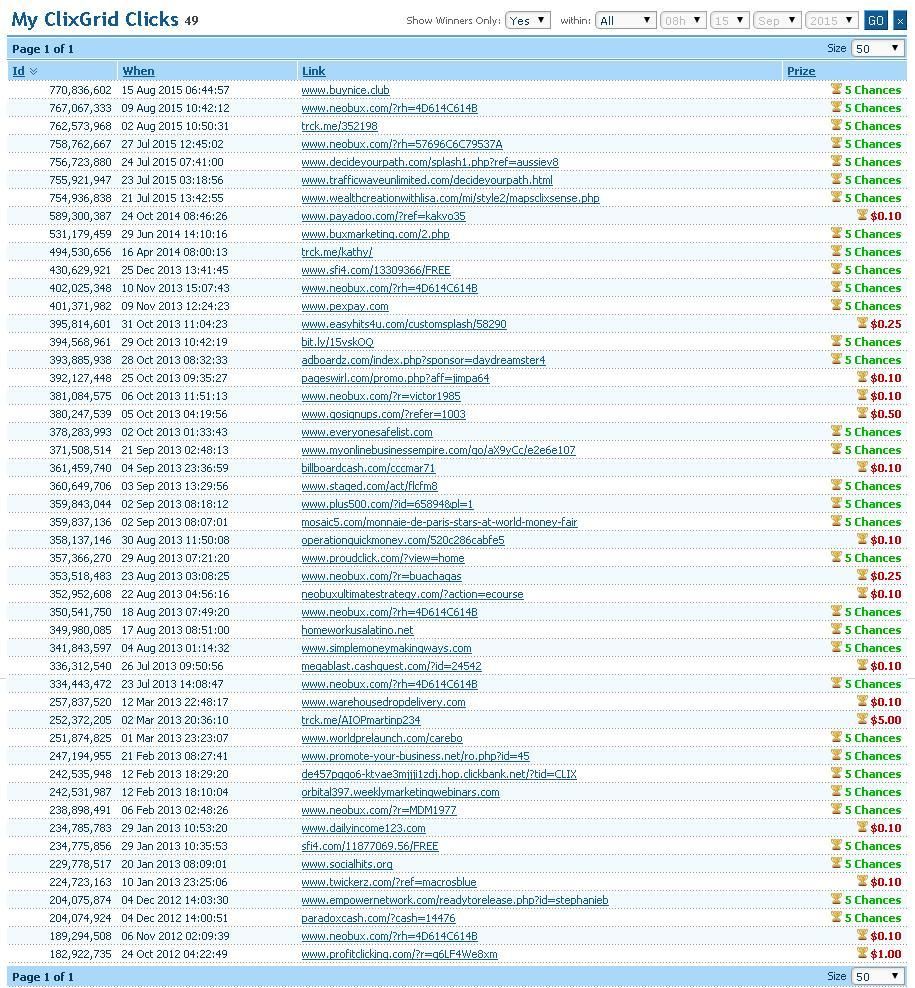
Task: Click trophy icon beside the $0.50 prize
Action: 862,413
